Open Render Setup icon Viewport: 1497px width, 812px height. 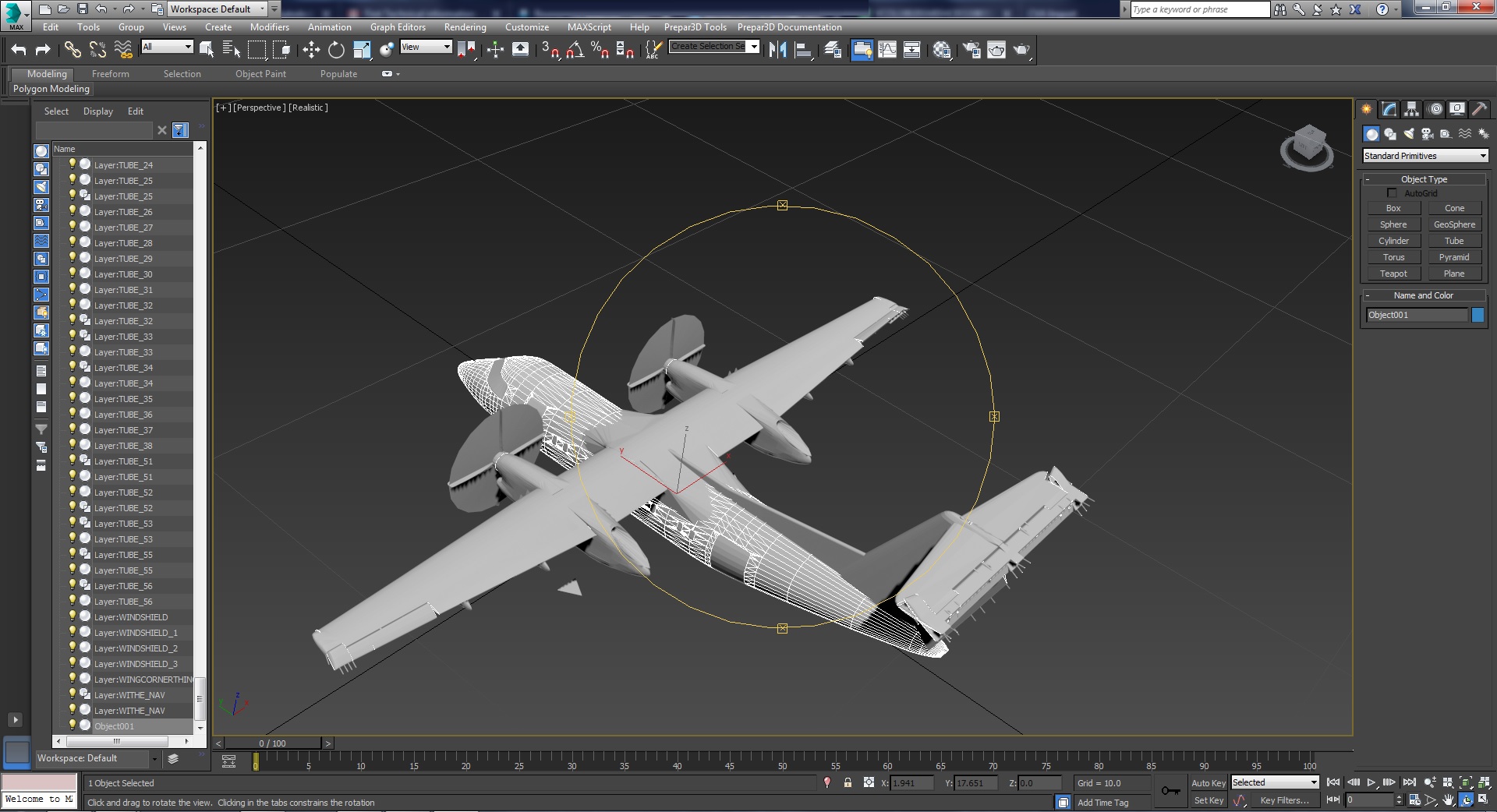(971, 50)
